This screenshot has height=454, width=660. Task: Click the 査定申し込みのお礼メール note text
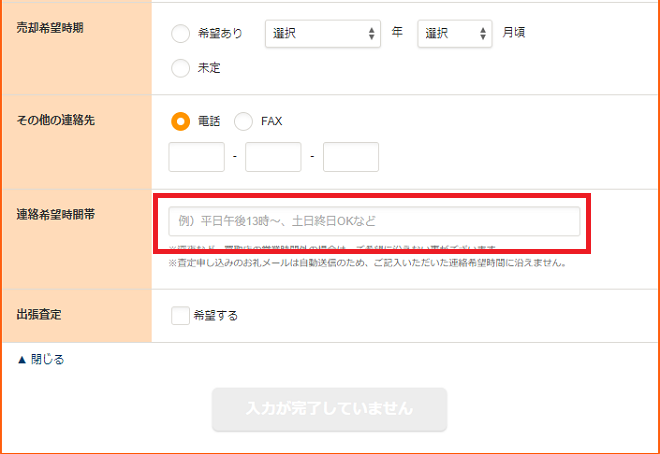click(368, 264)
